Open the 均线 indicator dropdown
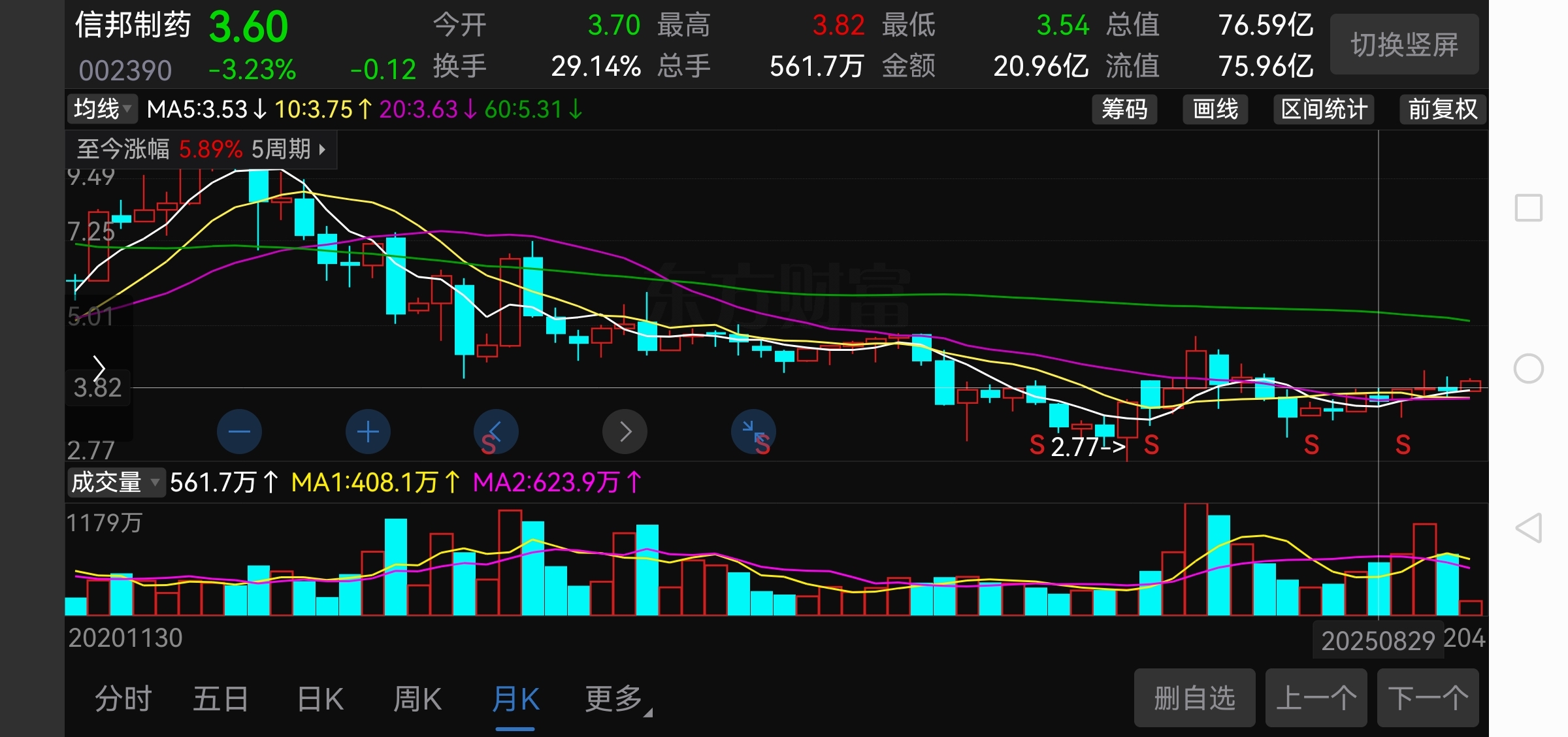This screenshot has width=1568, height=737. pyautogui.click(x=103, y=109)
